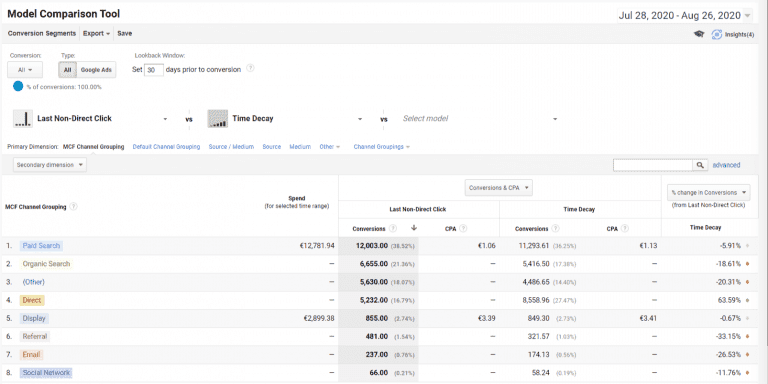Open the education graduation cap icon
The image size is (768, 384).
(x=699, y=34)
